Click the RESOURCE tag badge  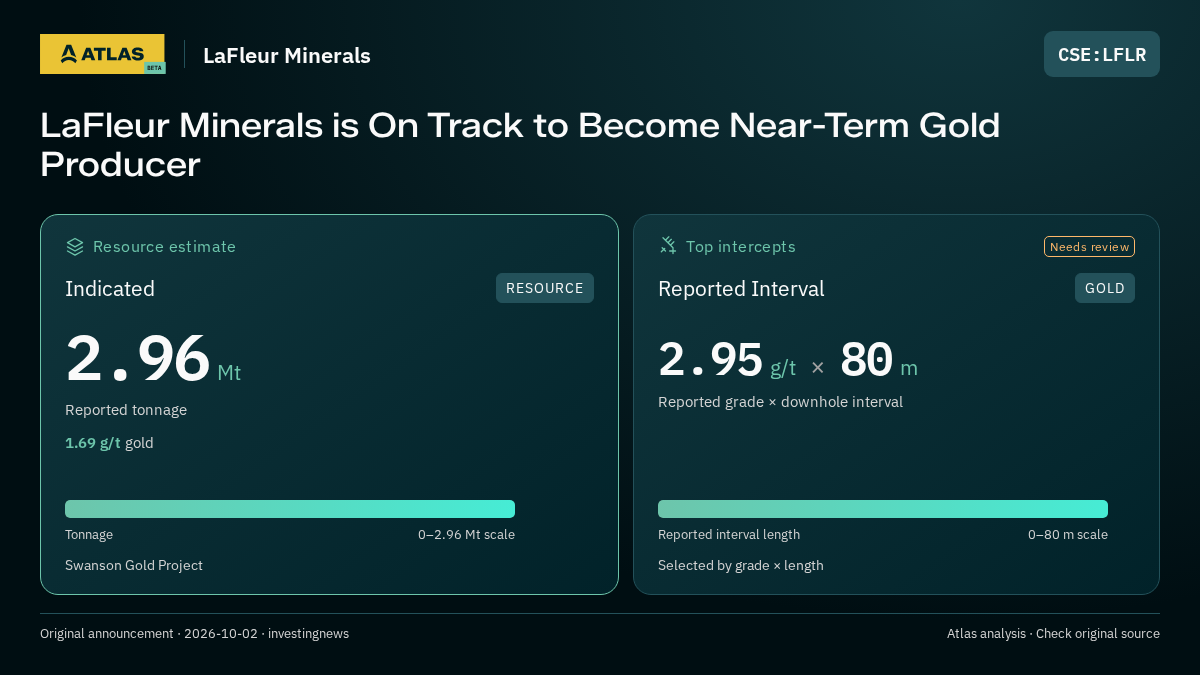click(545, 288)
